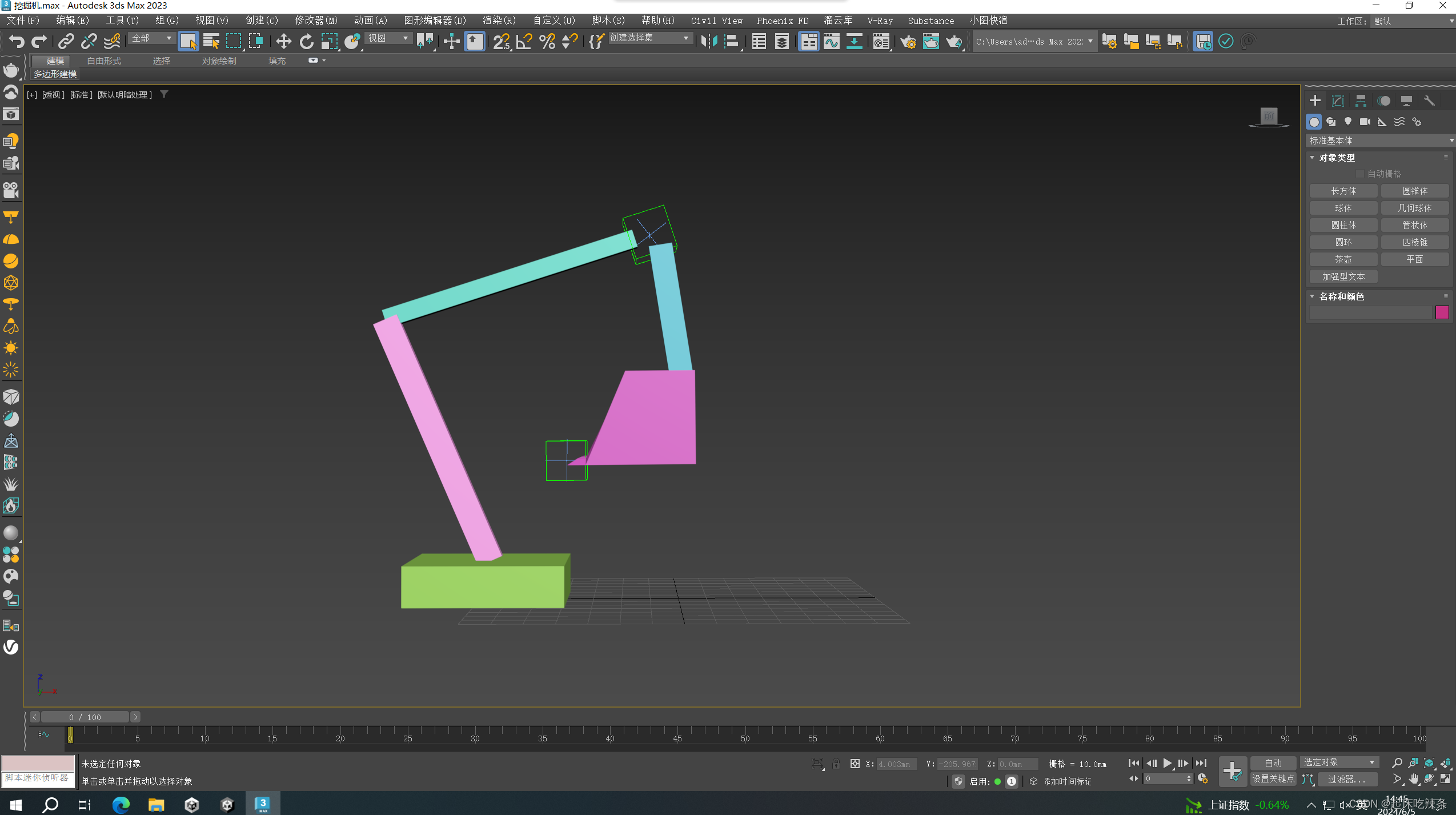
Task: Collapse the 对象类型 rollout
Action: coord(1336,158)
